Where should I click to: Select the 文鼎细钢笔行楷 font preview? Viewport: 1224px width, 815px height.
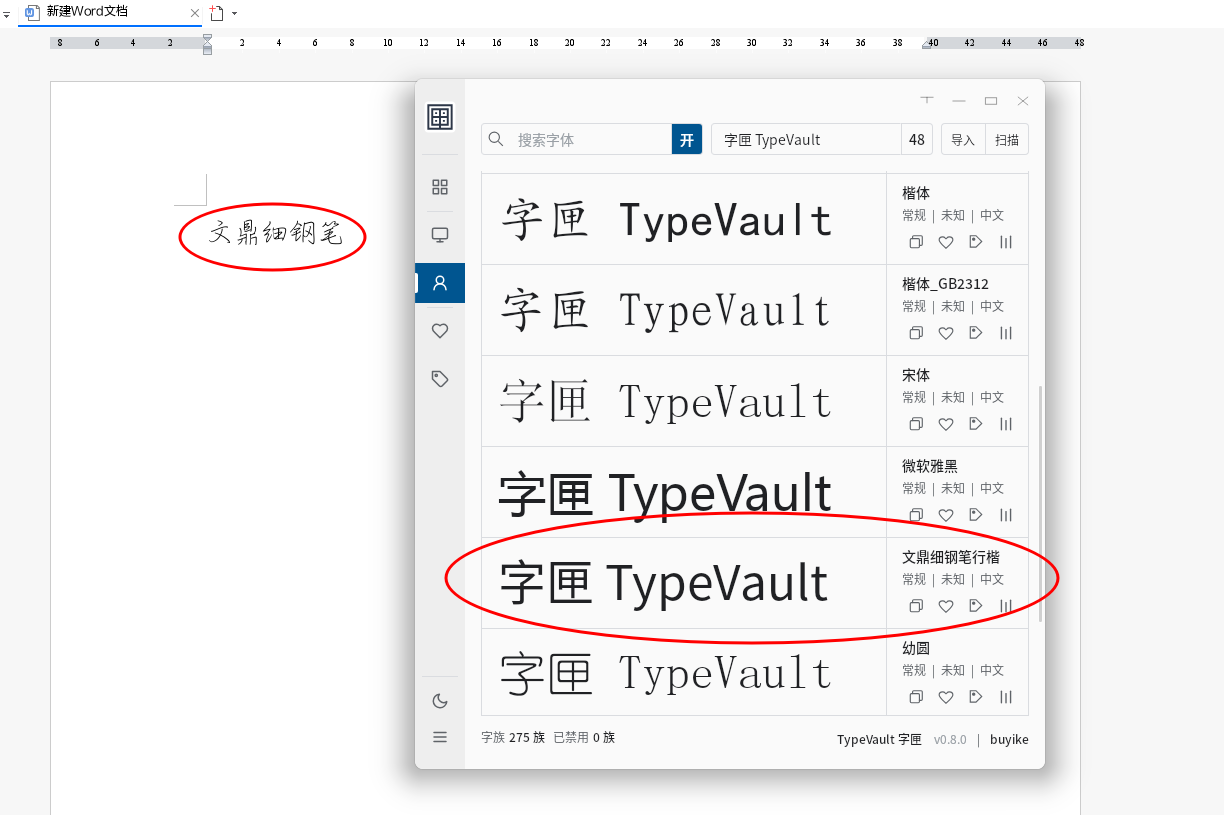(x=684, y=583)
